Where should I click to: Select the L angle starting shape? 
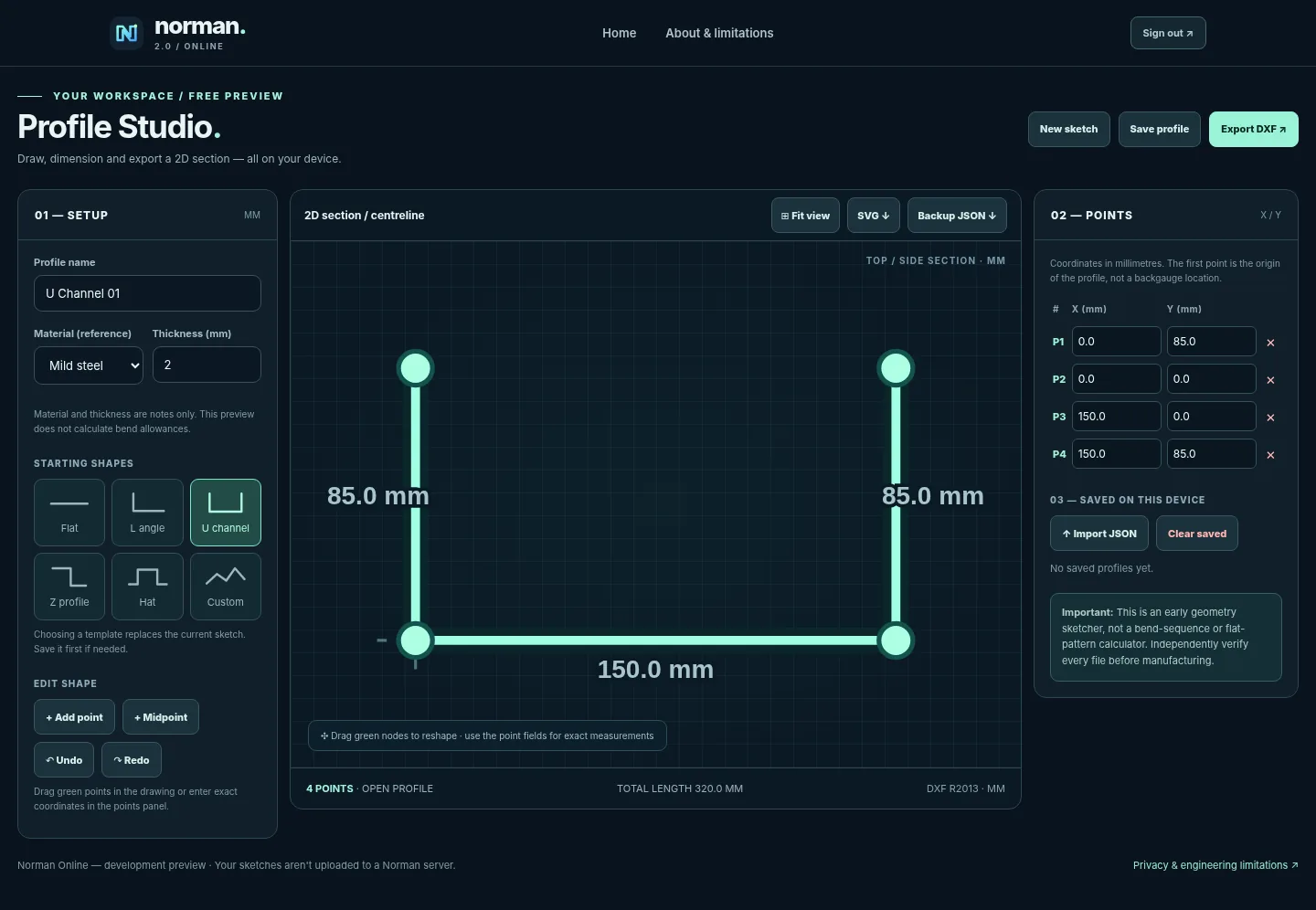tap(147, 513)
